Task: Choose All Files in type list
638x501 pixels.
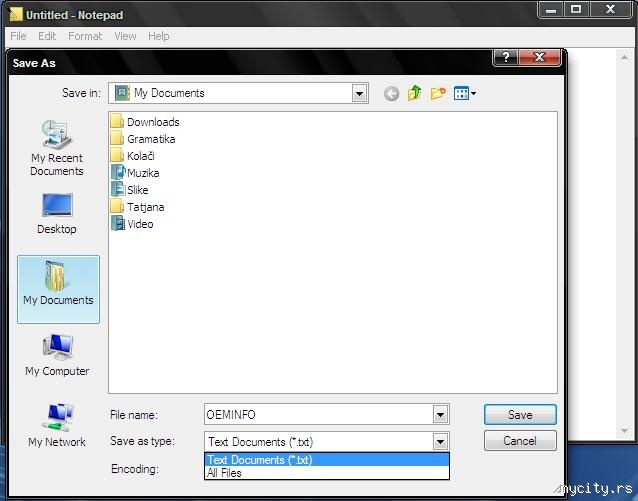Action: 327,473
